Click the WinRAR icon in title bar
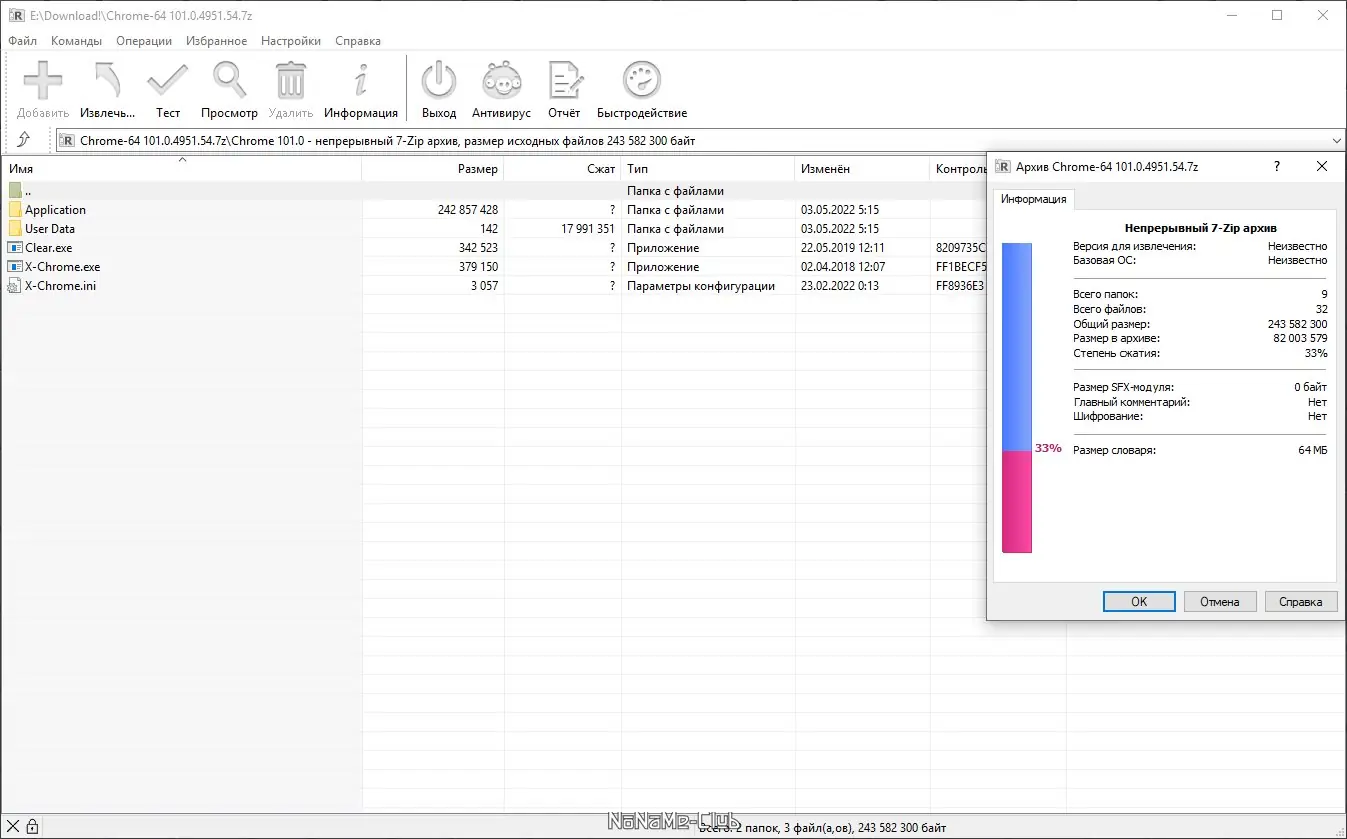The width and height of the screenshot is (1347, 839). point(16,15)
